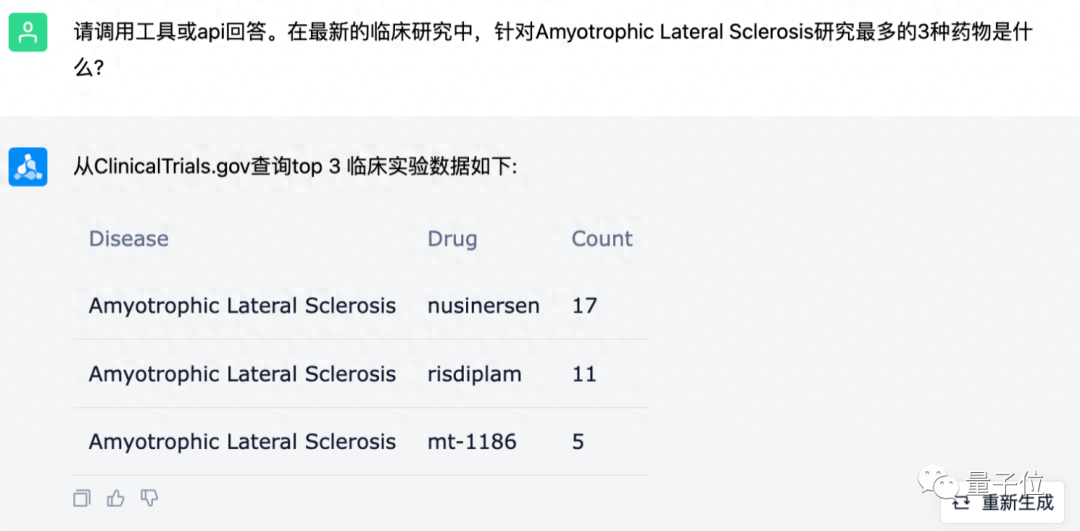Click the green user avatar icon
The image size is (1080, 531).
click(x=28, y=32)
